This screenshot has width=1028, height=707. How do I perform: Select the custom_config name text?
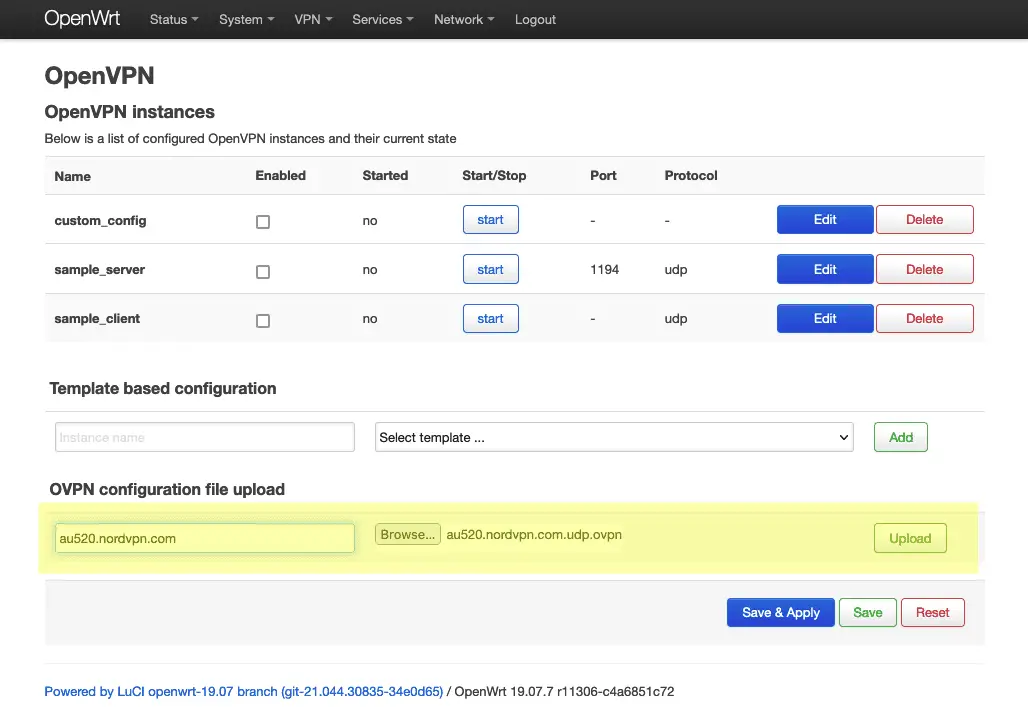coord(100,220)
